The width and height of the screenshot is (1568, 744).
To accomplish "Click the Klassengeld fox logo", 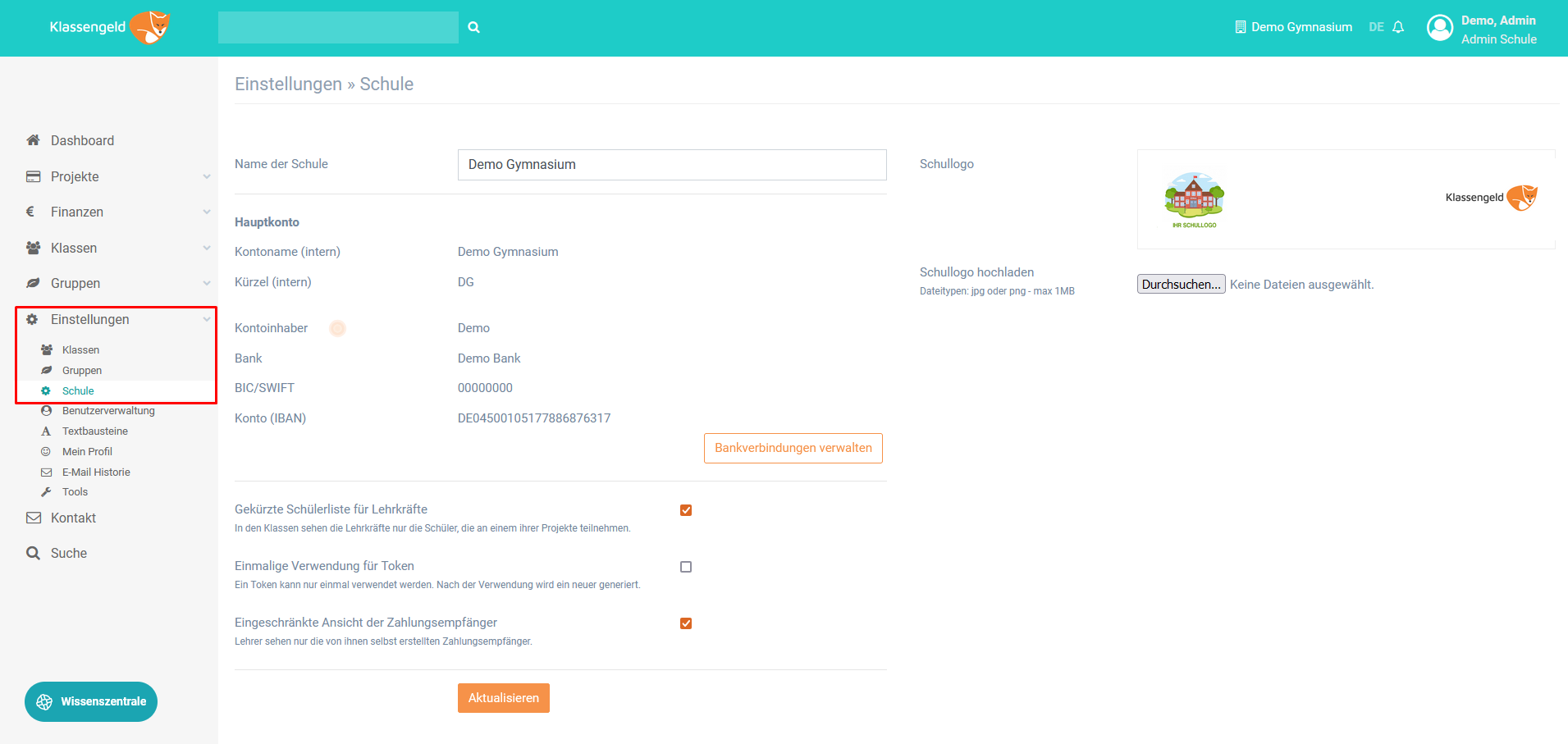I will (109, 27).
